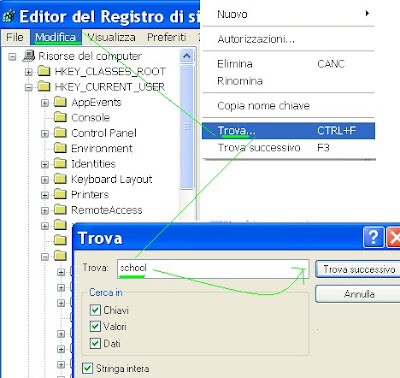Viewport: 400px width, 378px height.
Task: Open the File menu
Action: 15,37
